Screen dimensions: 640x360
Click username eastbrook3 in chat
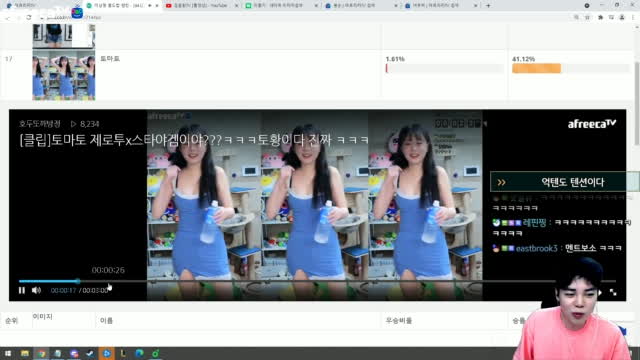pyautogui.click(x=536, y=248)
